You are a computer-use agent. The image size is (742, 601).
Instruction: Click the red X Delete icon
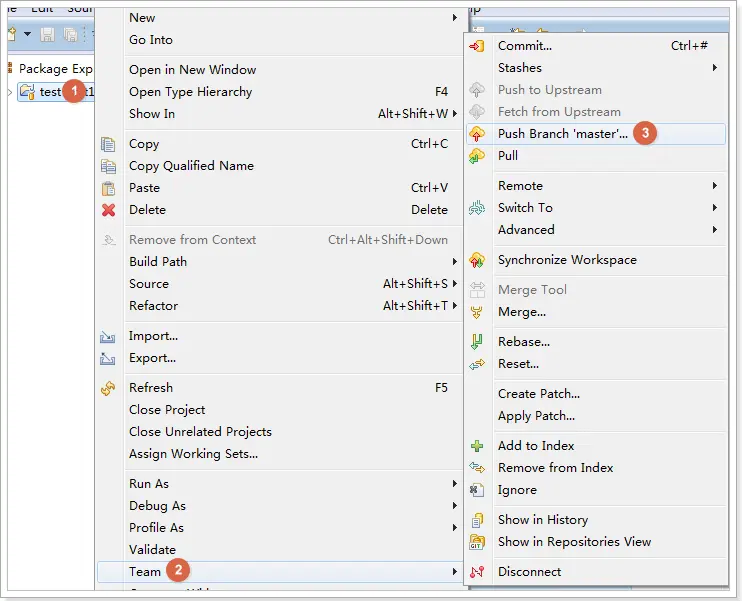coord(108,210)
